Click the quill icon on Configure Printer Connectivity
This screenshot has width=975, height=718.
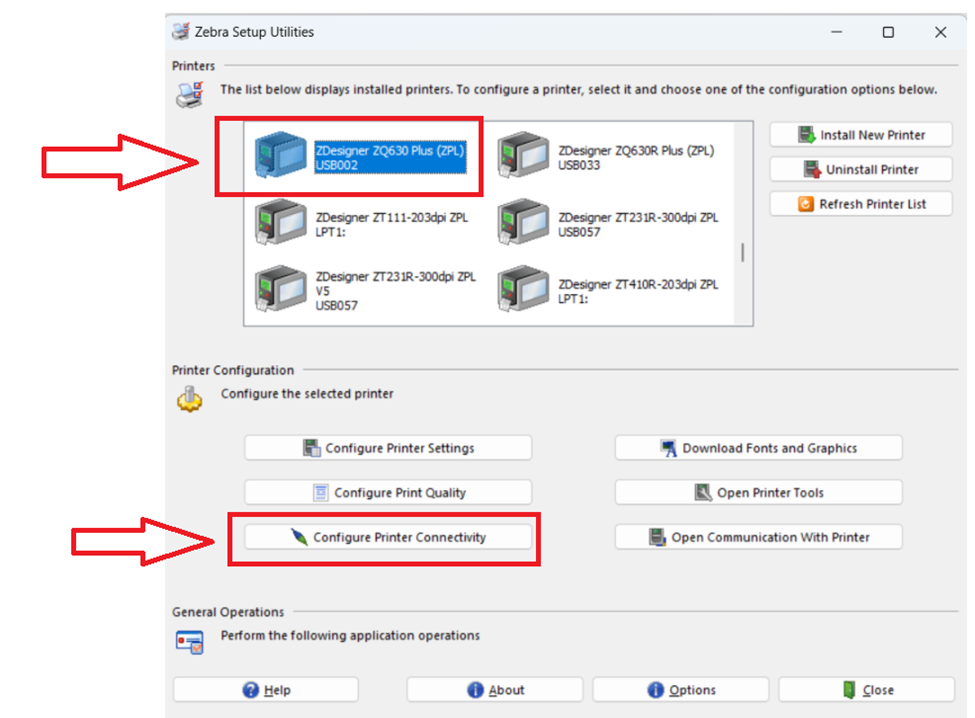(x=301, y=537)
